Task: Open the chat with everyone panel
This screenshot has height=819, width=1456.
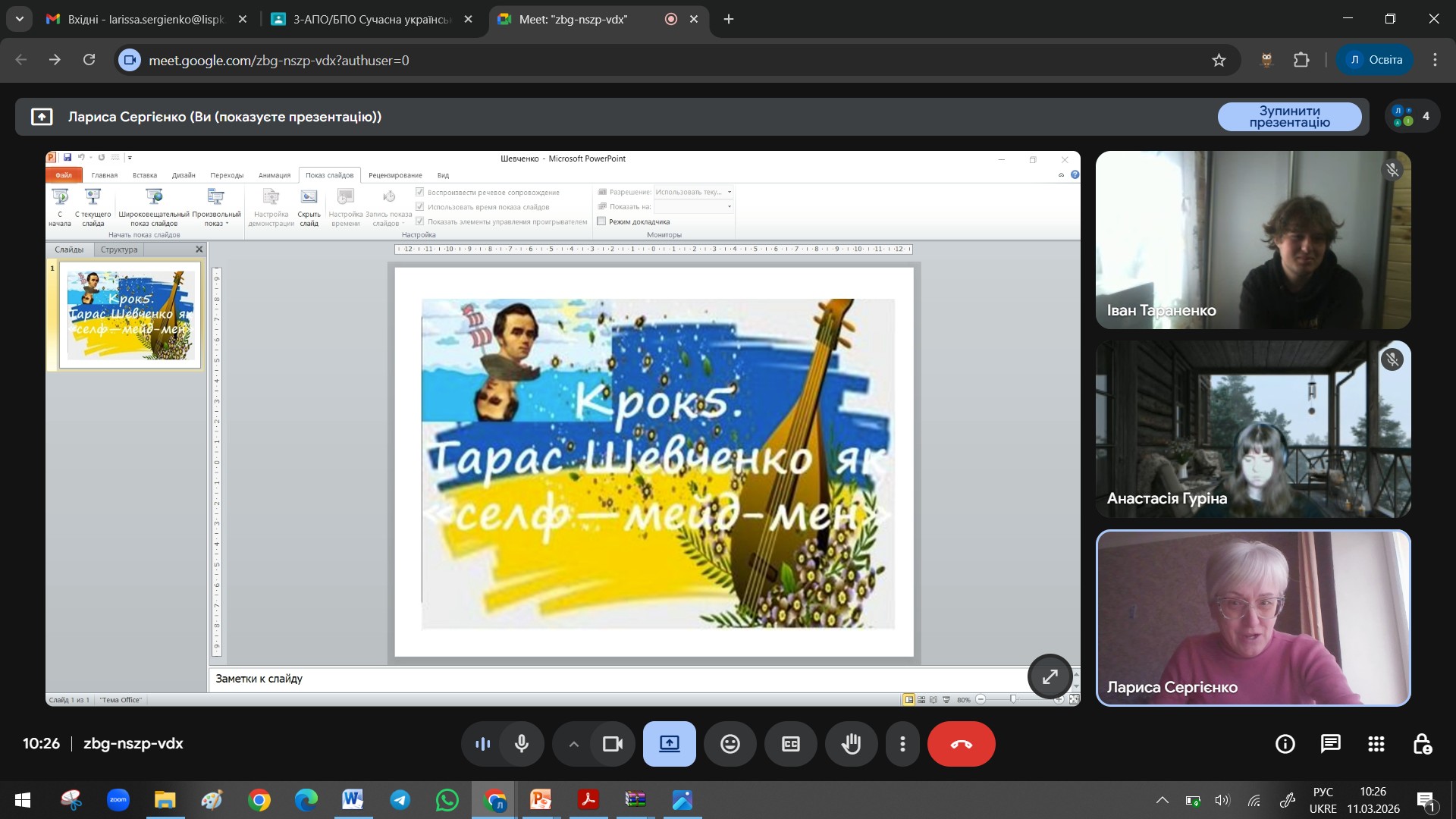Action: coord(1330,744)
